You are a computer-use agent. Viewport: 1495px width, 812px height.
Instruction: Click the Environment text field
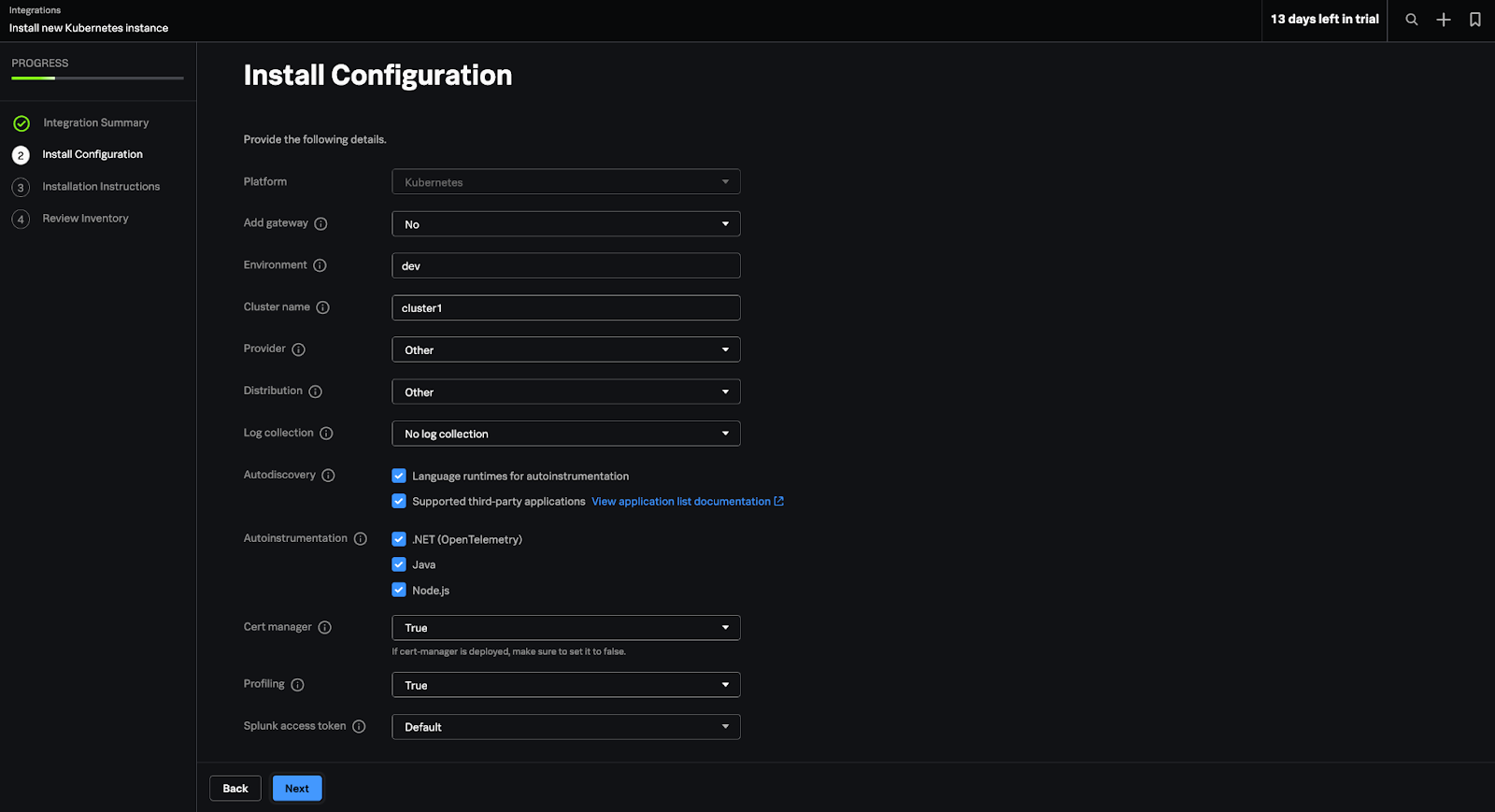pyautogui.click(x=565, y=266)
